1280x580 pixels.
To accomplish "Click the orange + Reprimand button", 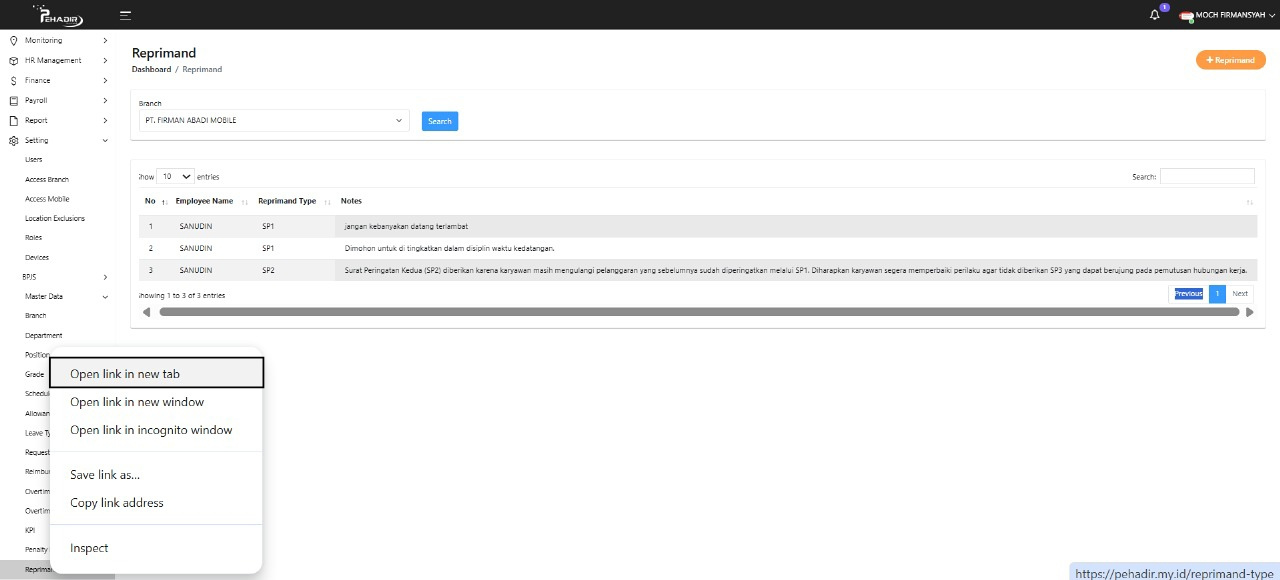I will tap(1229, 60).
